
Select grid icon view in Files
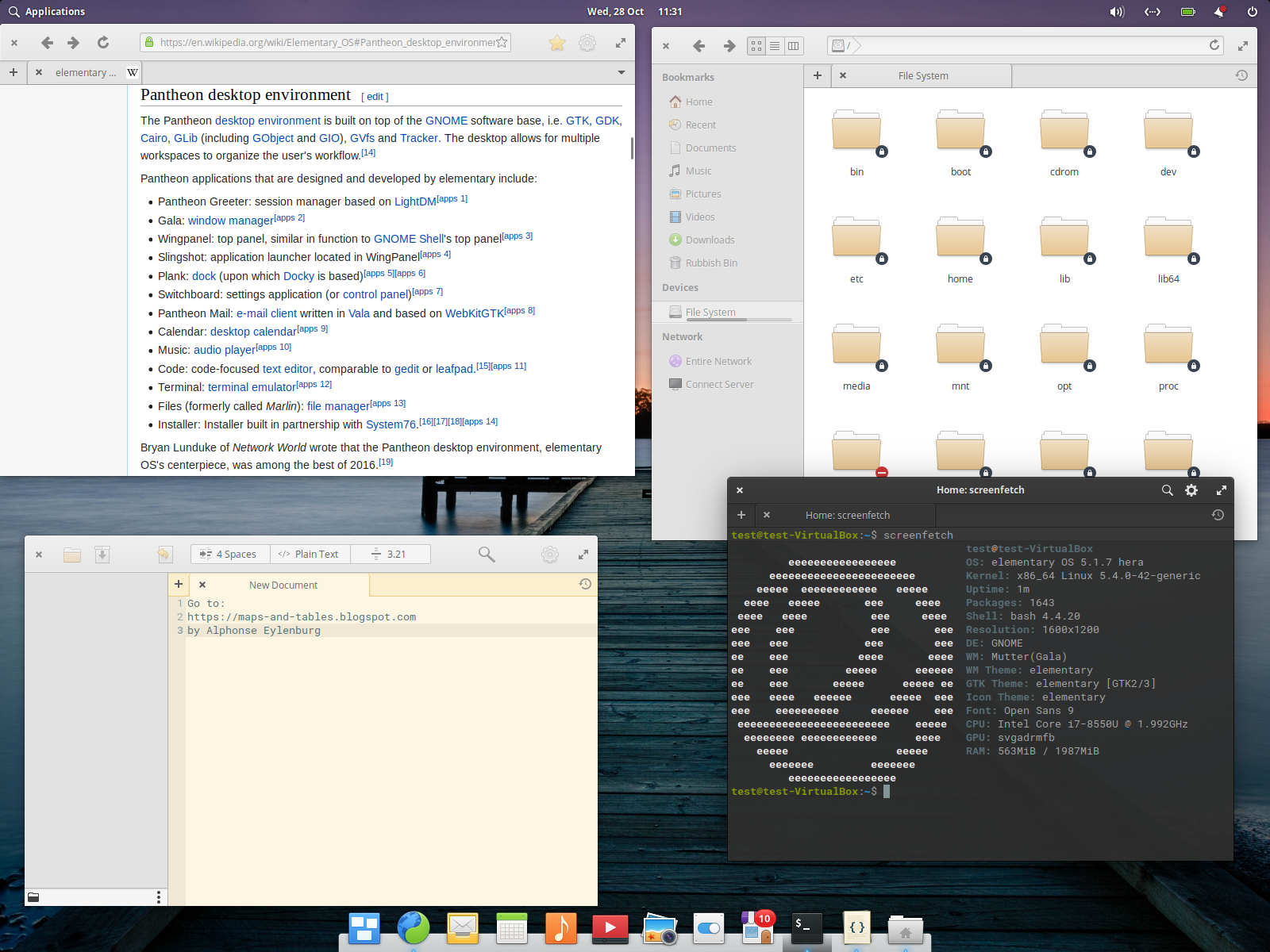click(756, 46)
